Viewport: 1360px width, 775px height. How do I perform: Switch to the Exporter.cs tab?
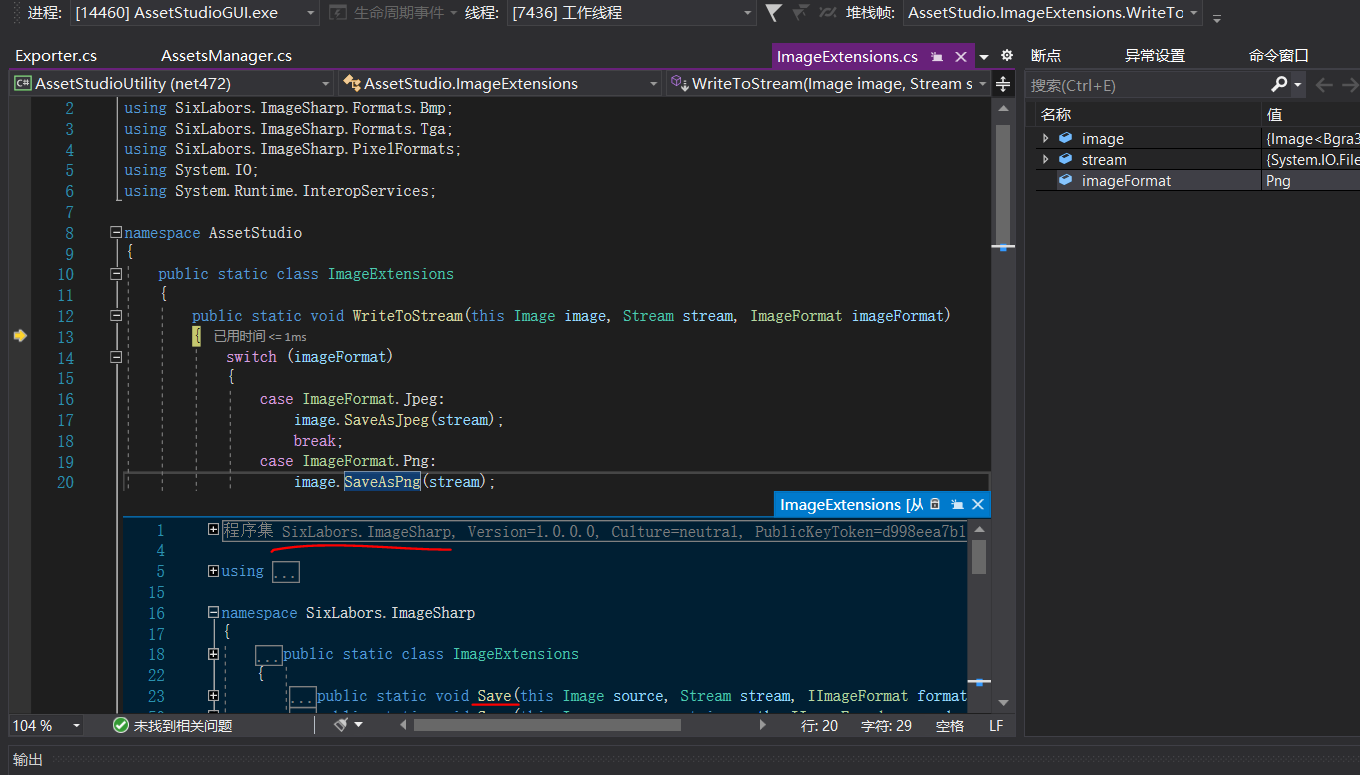(x=56, y=56)
